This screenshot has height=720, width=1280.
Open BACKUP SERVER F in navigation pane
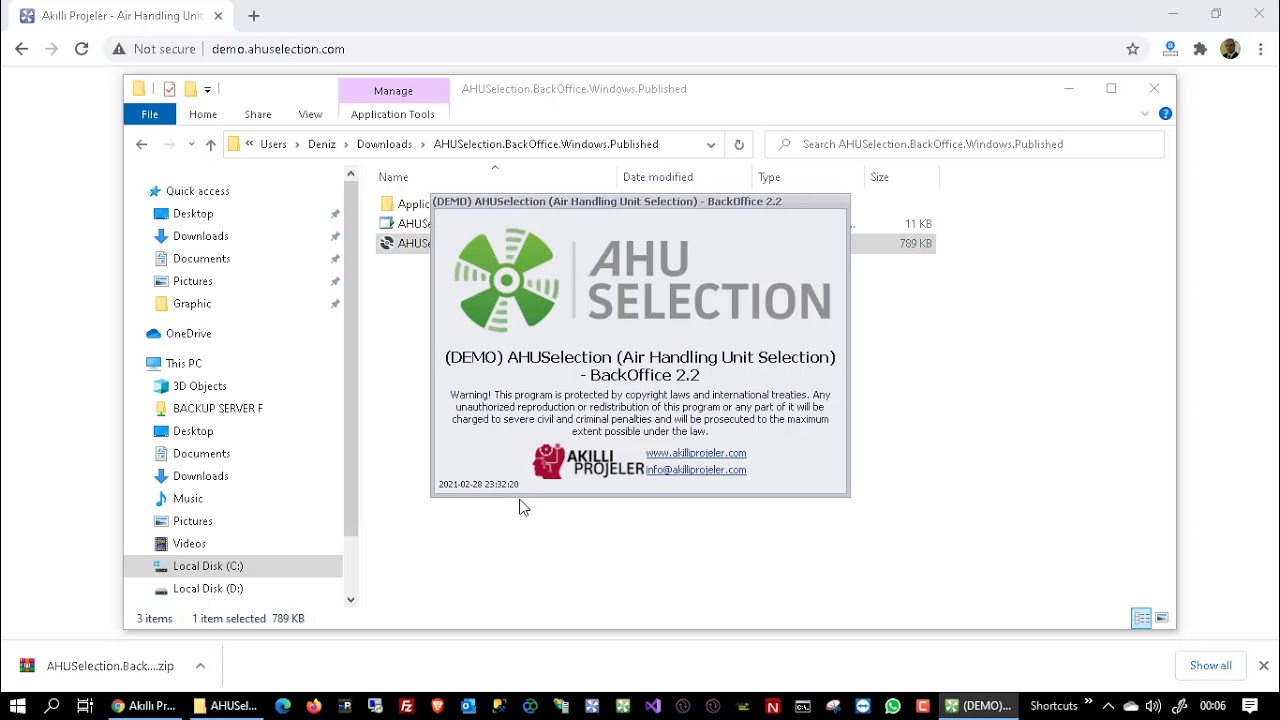pyautogui.click(x=217, y=409)
